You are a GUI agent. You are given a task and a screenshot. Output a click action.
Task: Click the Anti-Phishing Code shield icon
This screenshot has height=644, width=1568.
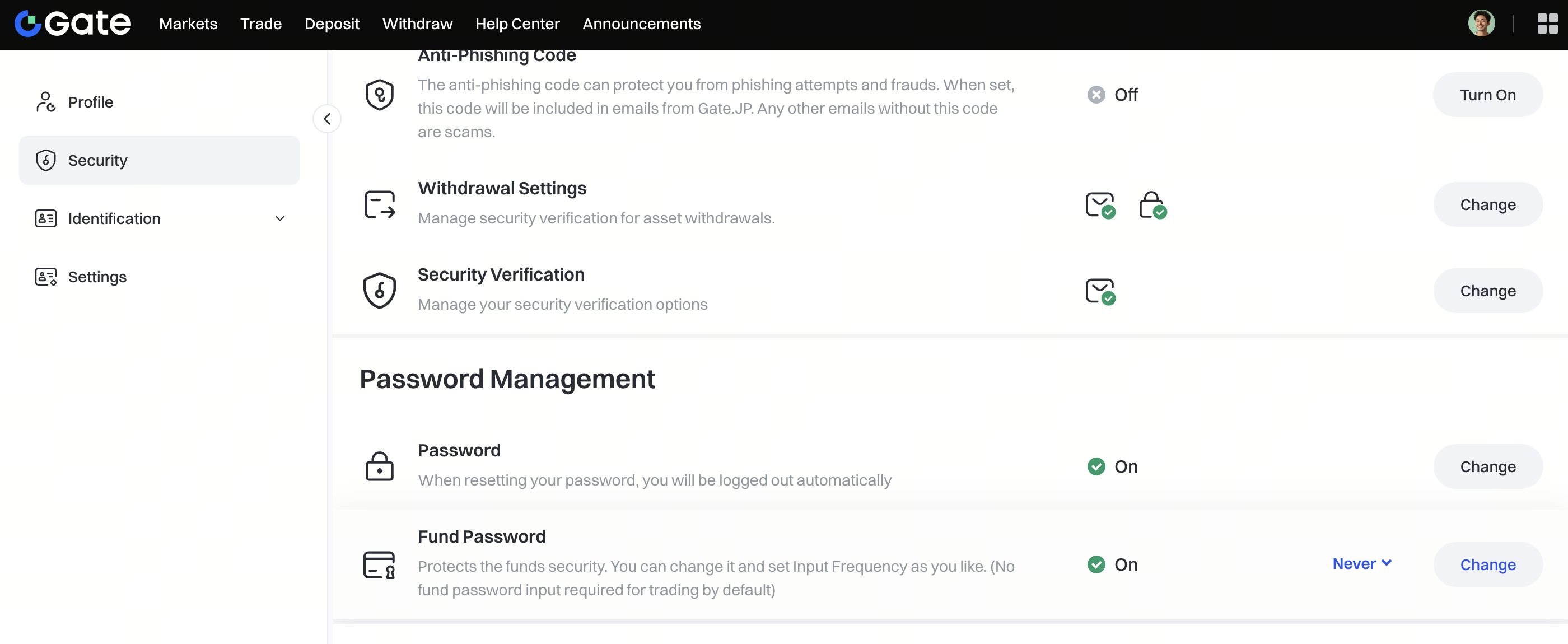(379, 95)
